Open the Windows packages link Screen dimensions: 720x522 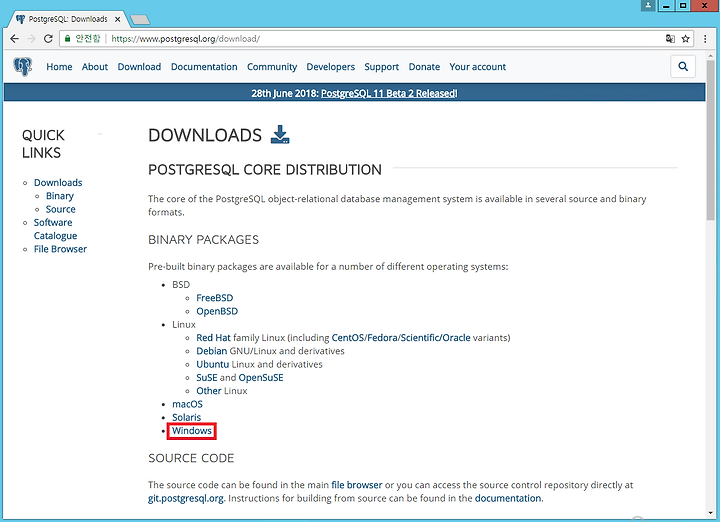pos(192,431)
